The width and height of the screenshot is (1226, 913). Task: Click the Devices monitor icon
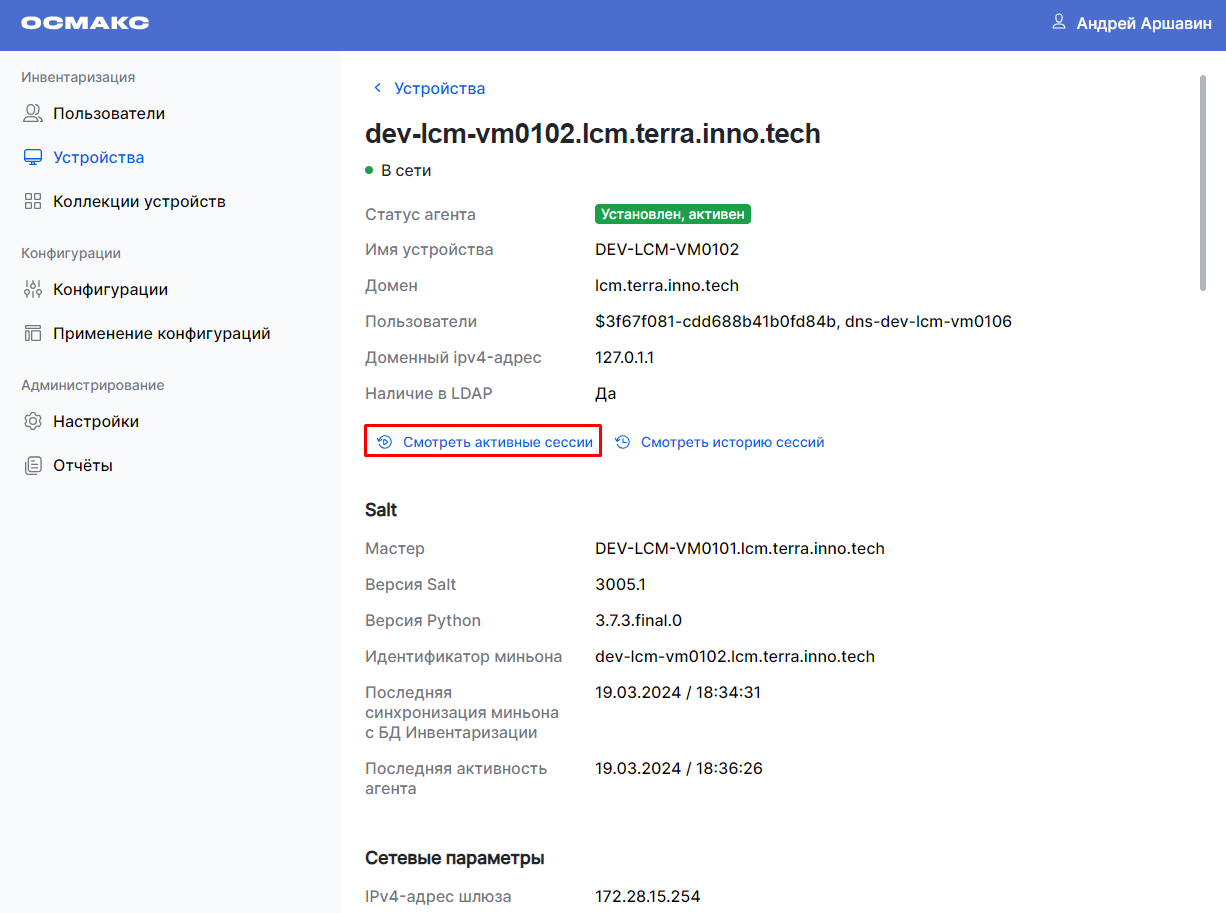click(33, 158)
